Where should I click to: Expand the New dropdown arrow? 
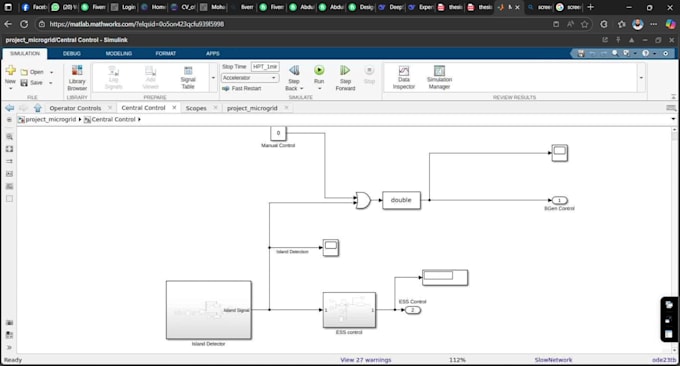click(10, 88)
